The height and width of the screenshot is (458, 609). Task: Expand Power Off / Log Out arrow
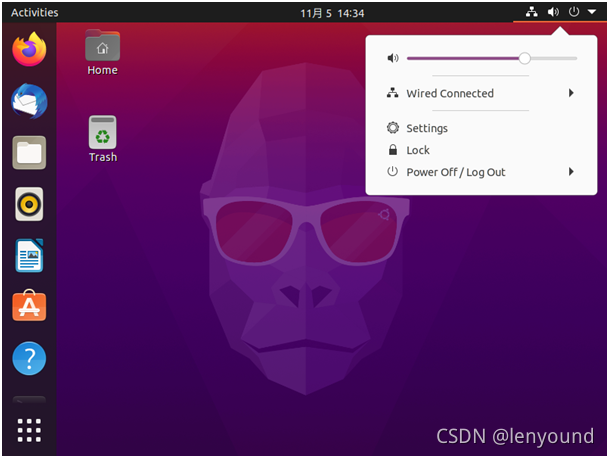pyautogui.click(x=571, y=172)
